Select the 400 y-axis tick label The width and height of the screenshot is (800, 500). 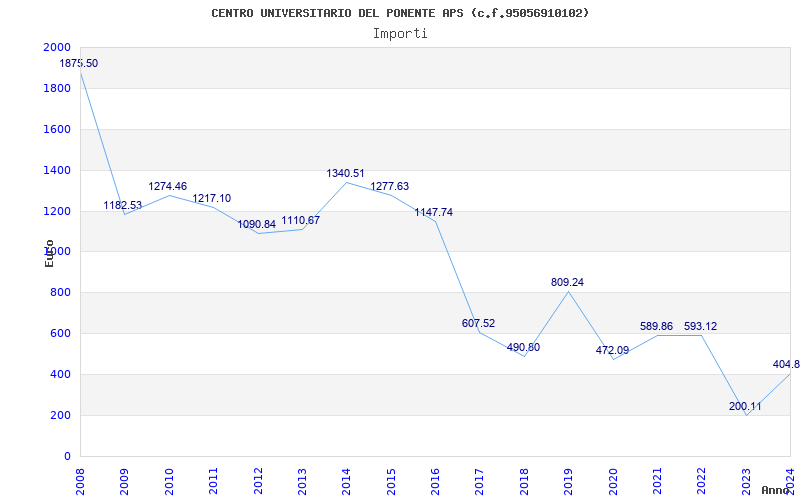[x=61, y=374]
